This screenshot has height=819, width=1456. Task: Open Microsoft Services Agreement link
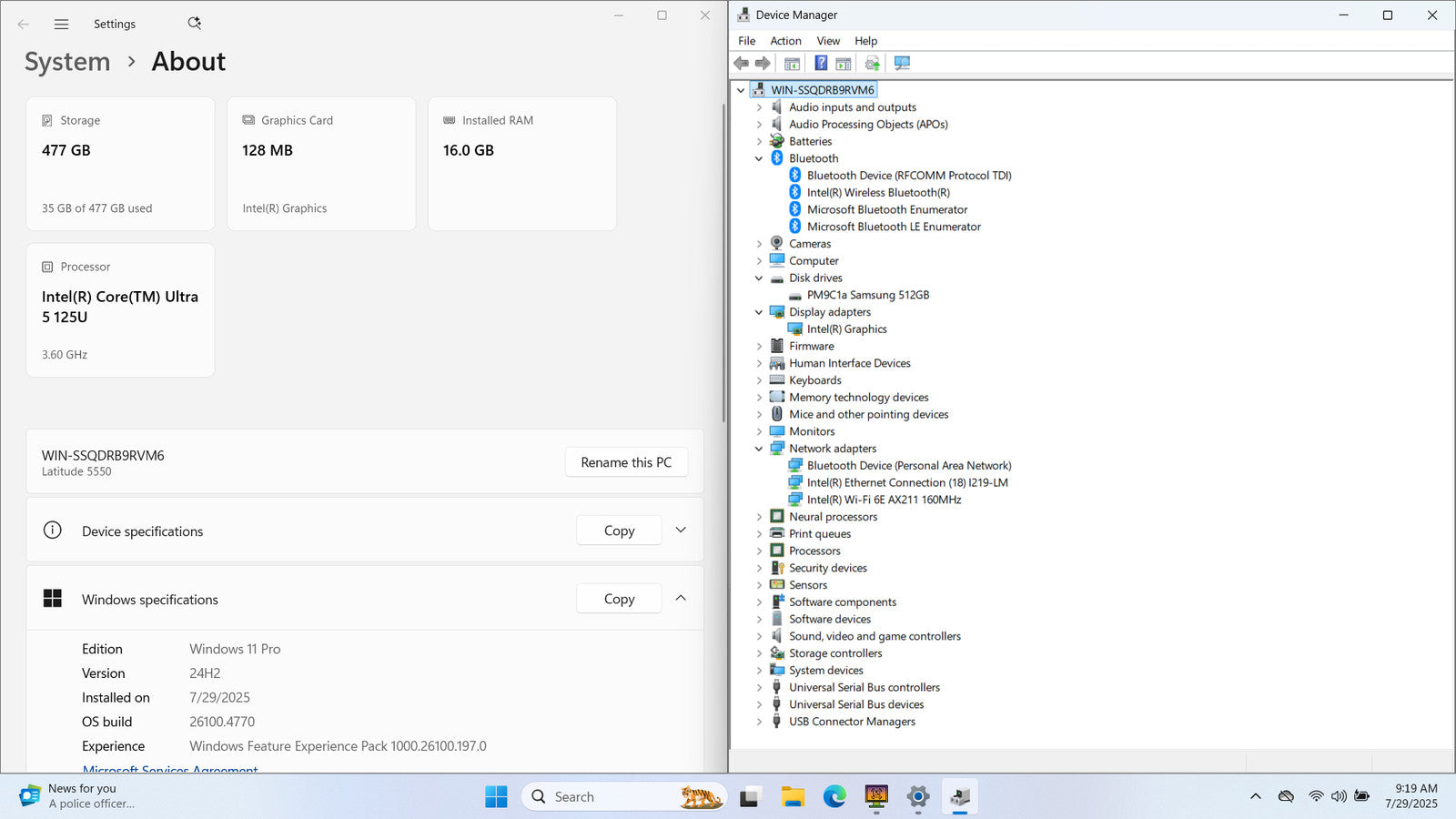click(x=170, y=769)
